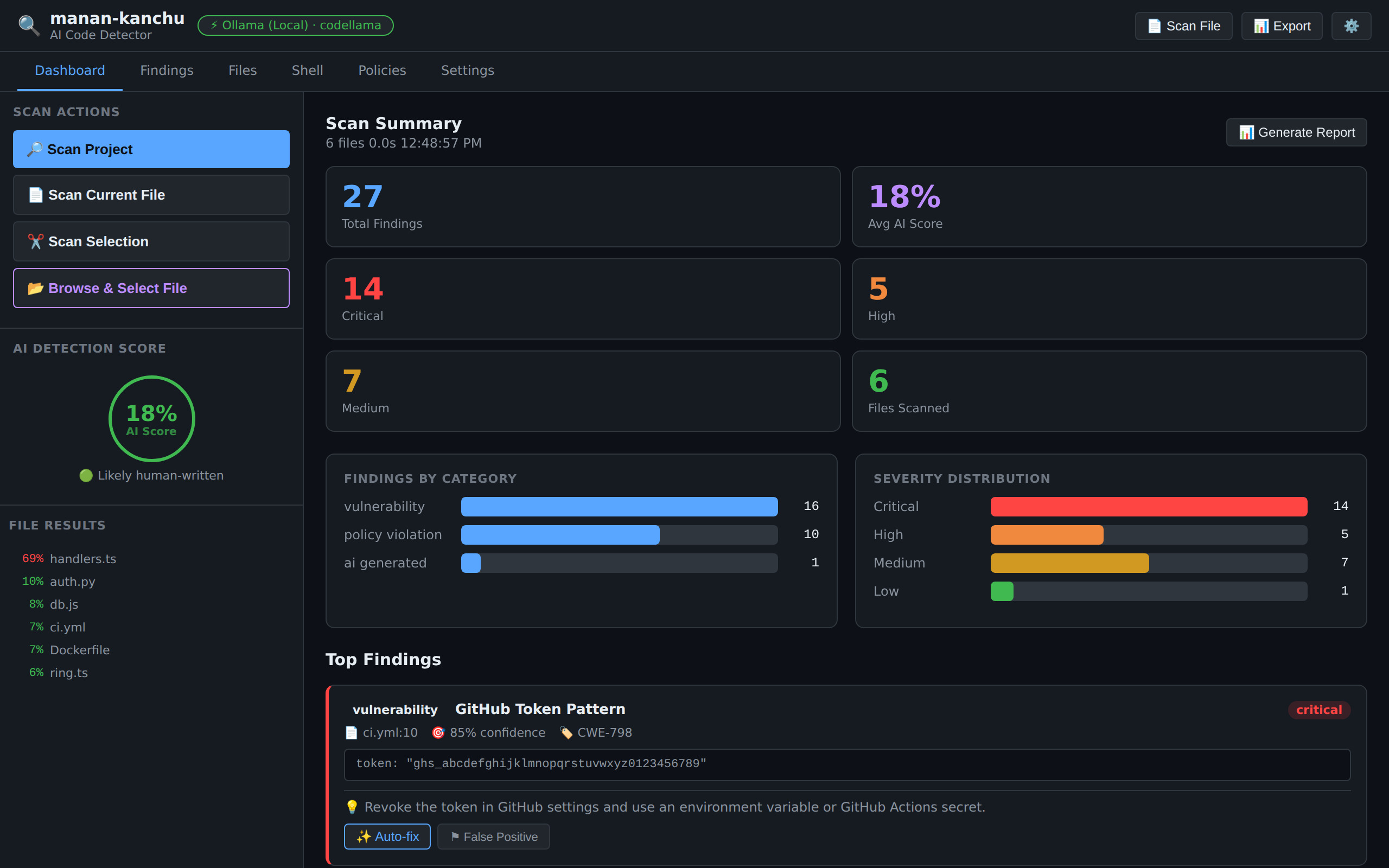Export results with the Export button
Viewport: 1389px width, 868px height.
[x=1282, y=26]
